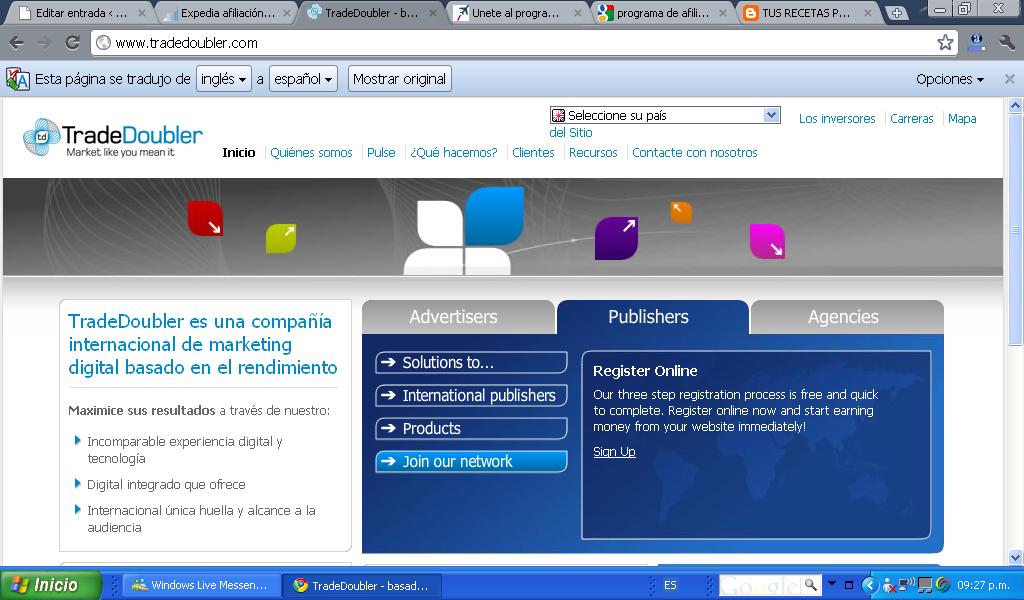This screenshot has height=600, width=1024.
Task: Open the ¿Qué hacemos? menu item
Action: click(x=453, y=153)
